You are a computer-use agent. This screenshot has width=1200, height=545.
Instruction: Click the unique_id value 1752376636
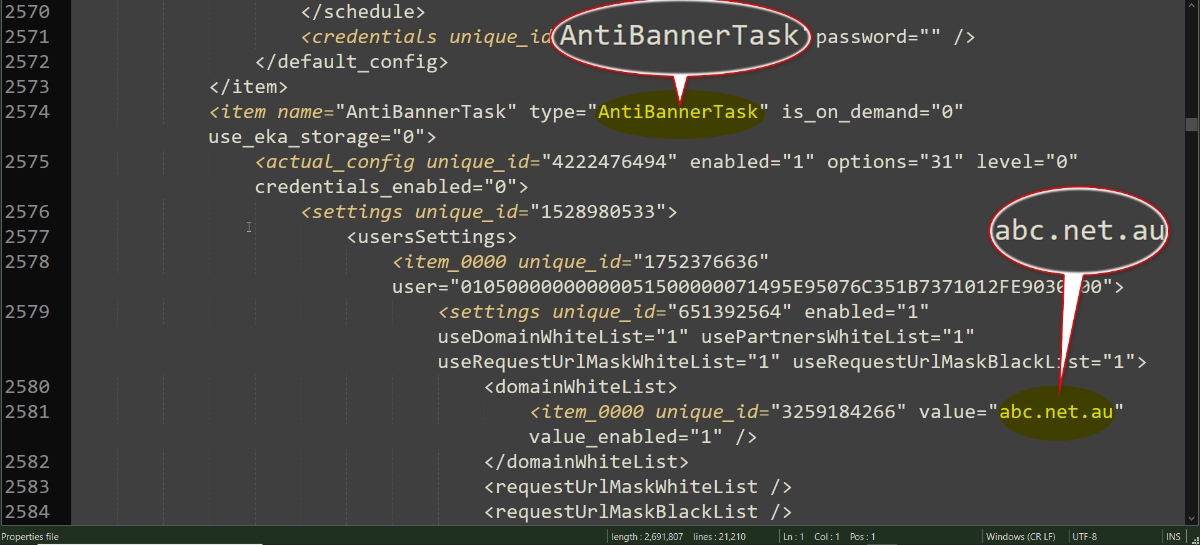(x=702, y=262)
